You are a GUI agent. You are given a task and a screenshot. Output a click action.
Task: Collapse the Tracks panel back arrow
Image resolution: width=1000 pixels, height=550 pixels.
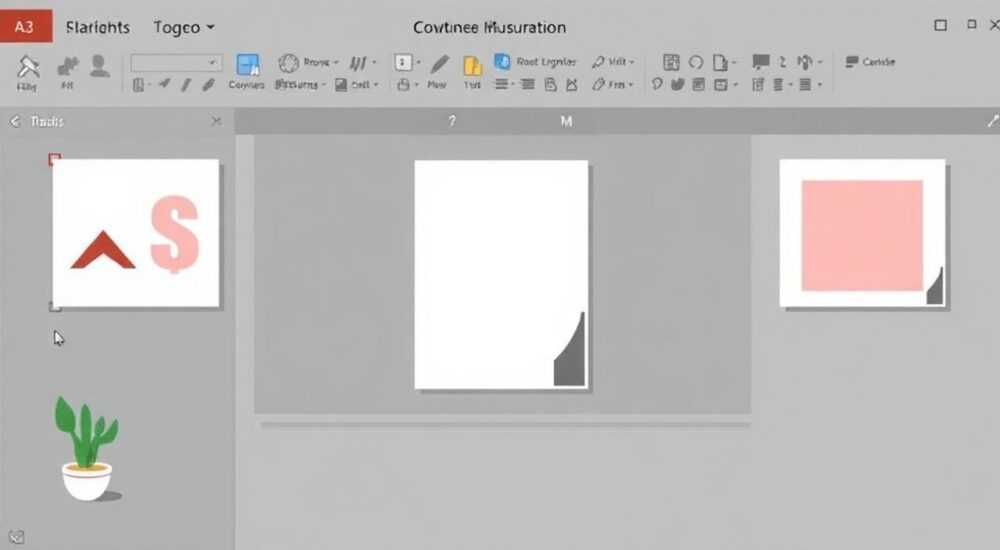coord(15,121)
